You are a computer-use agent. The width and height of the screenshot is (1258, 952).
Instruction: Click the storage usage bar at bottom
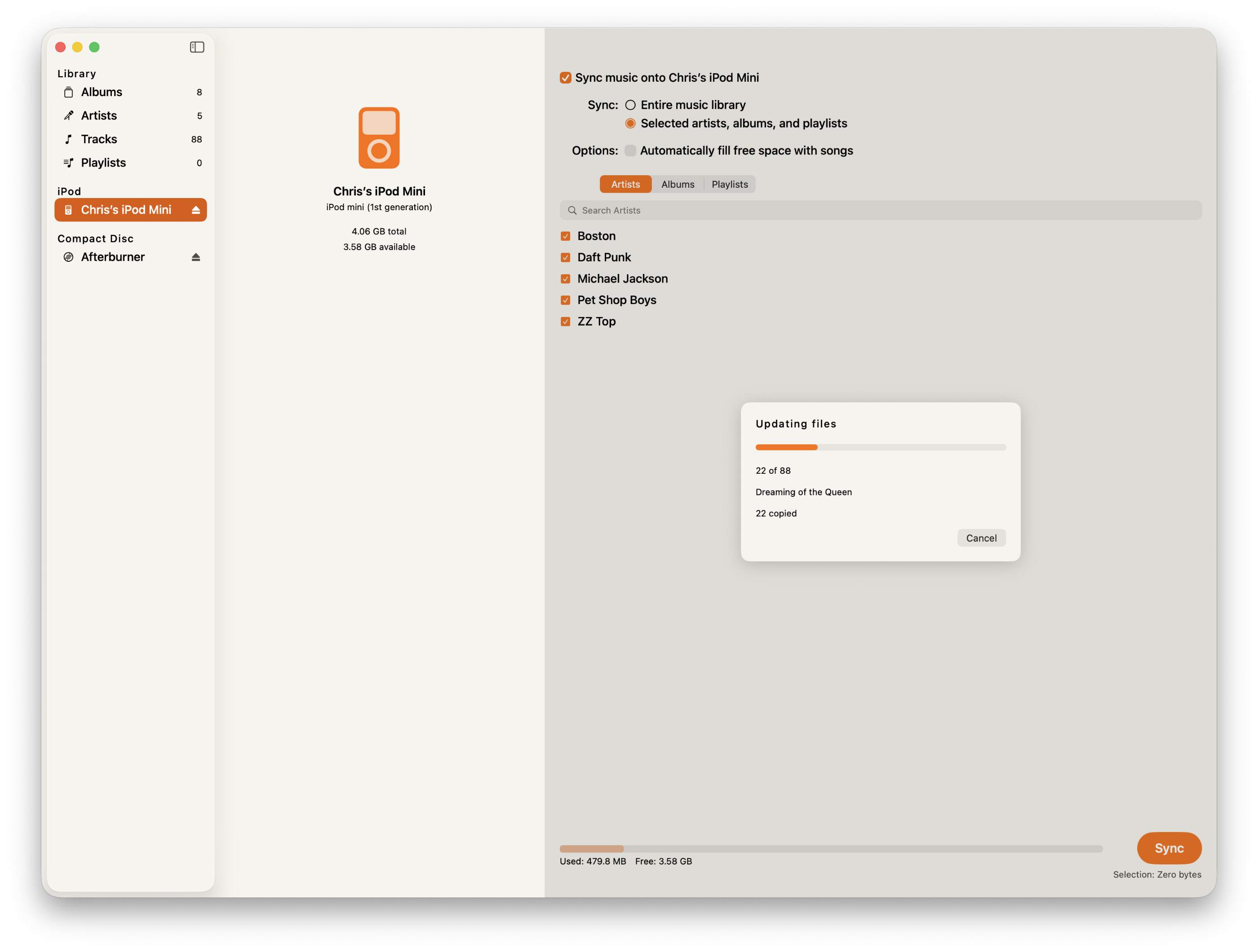[x=831, y=849]
